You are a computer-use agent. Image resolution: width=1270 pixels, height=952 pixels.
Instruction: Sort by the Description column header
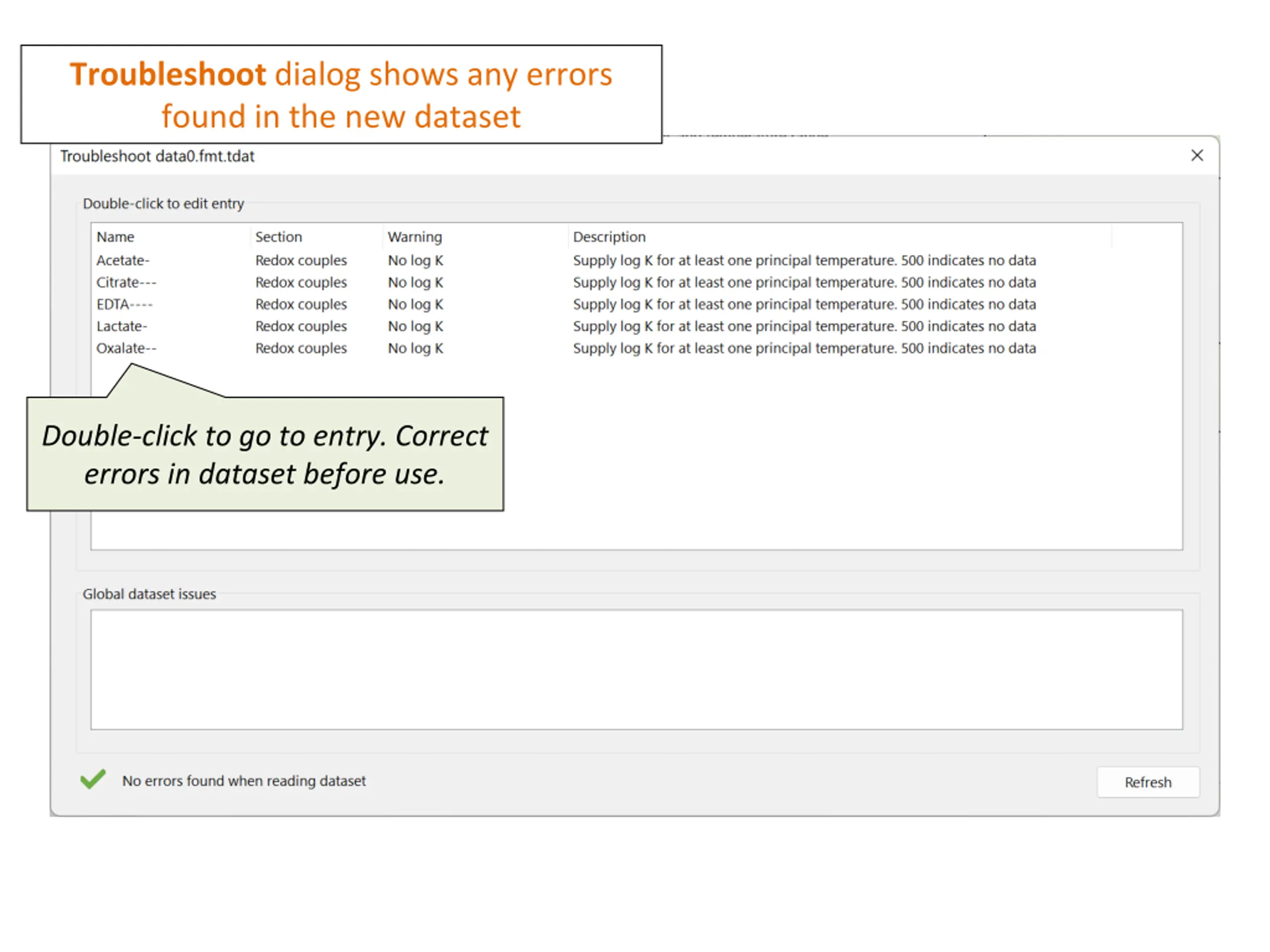(609, 237)
